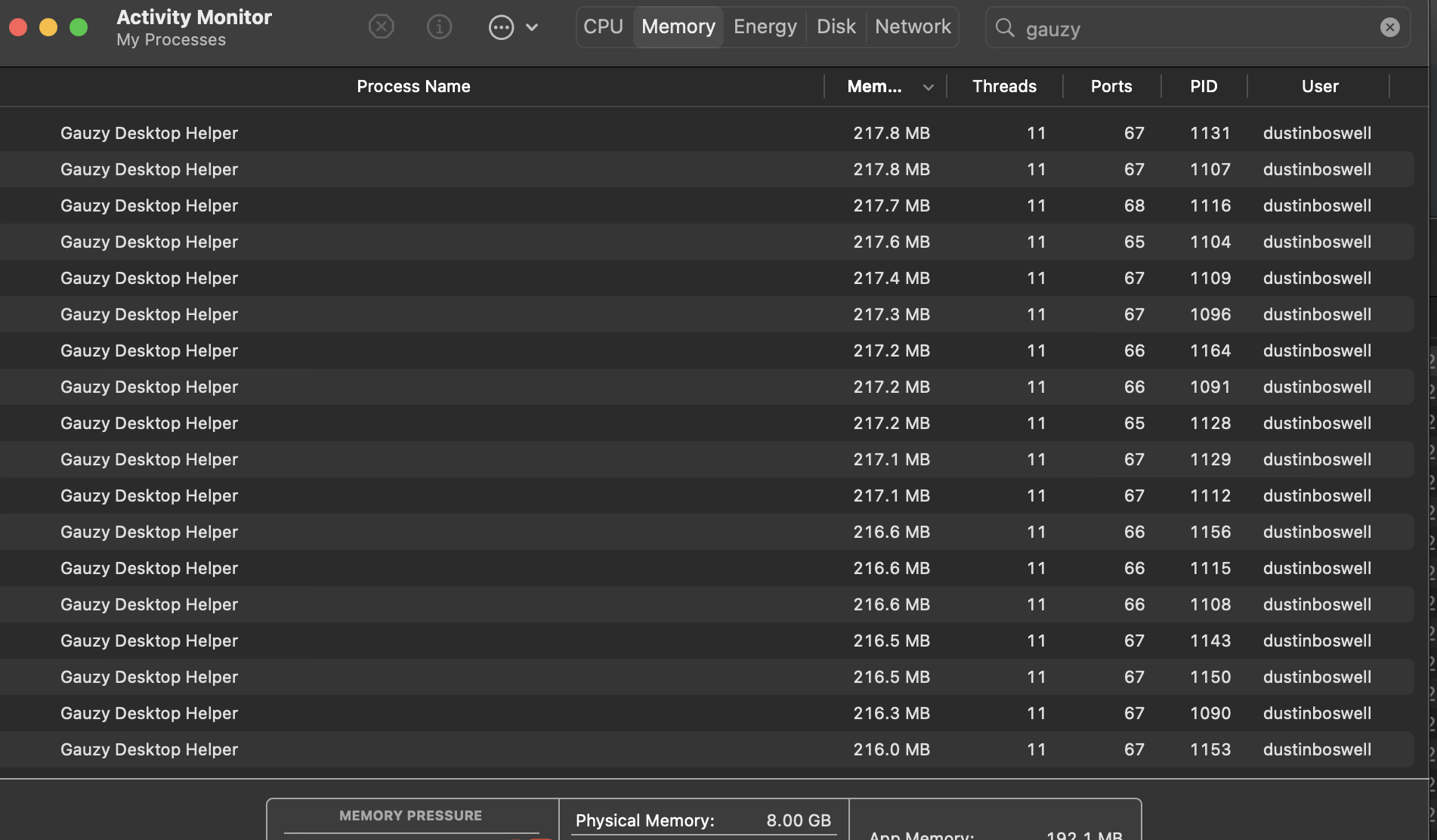
Task: Inspect process details with the info icon
Action: [438, 26]
